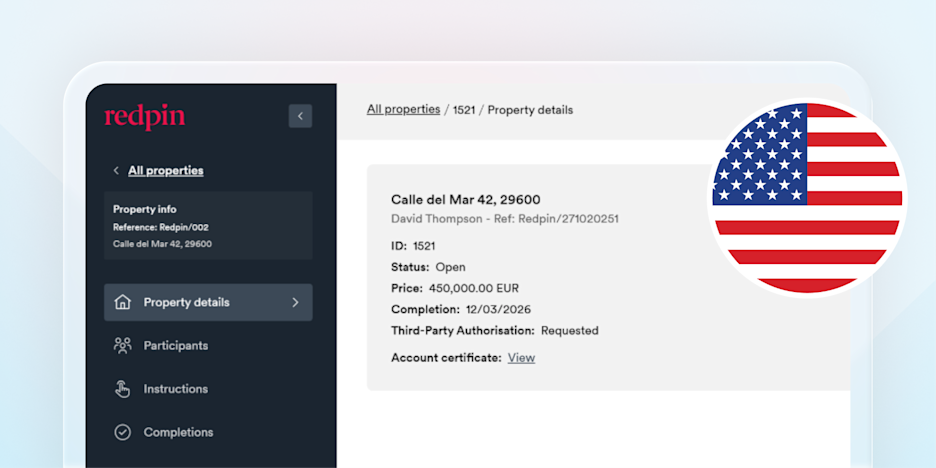The width and height of the screenshot is (936, 468).
Task: Click the Property info reference card
Action: (208, 226)
